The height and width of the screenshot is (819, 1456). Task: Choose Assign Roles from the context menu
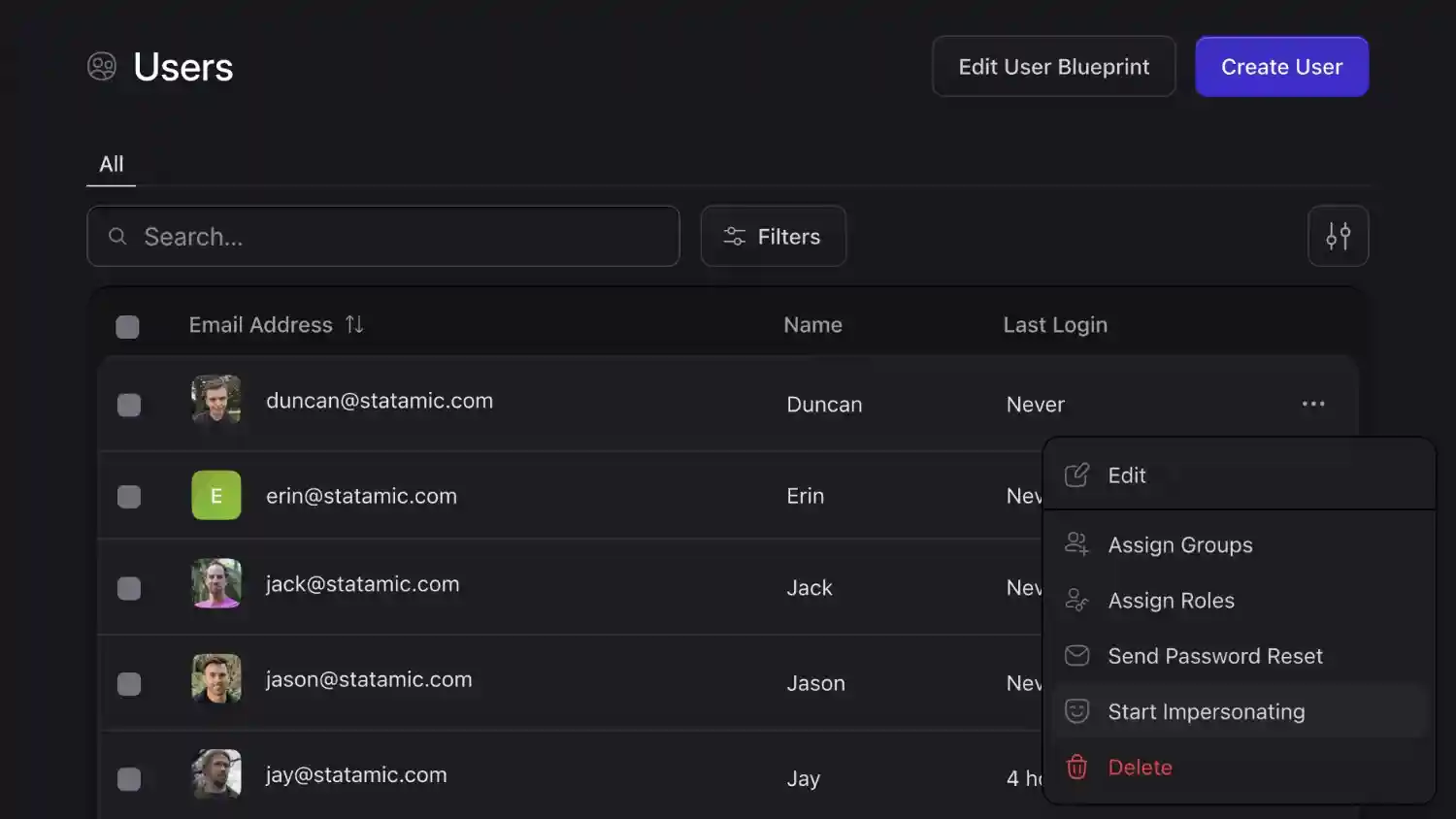point(1172,600)
